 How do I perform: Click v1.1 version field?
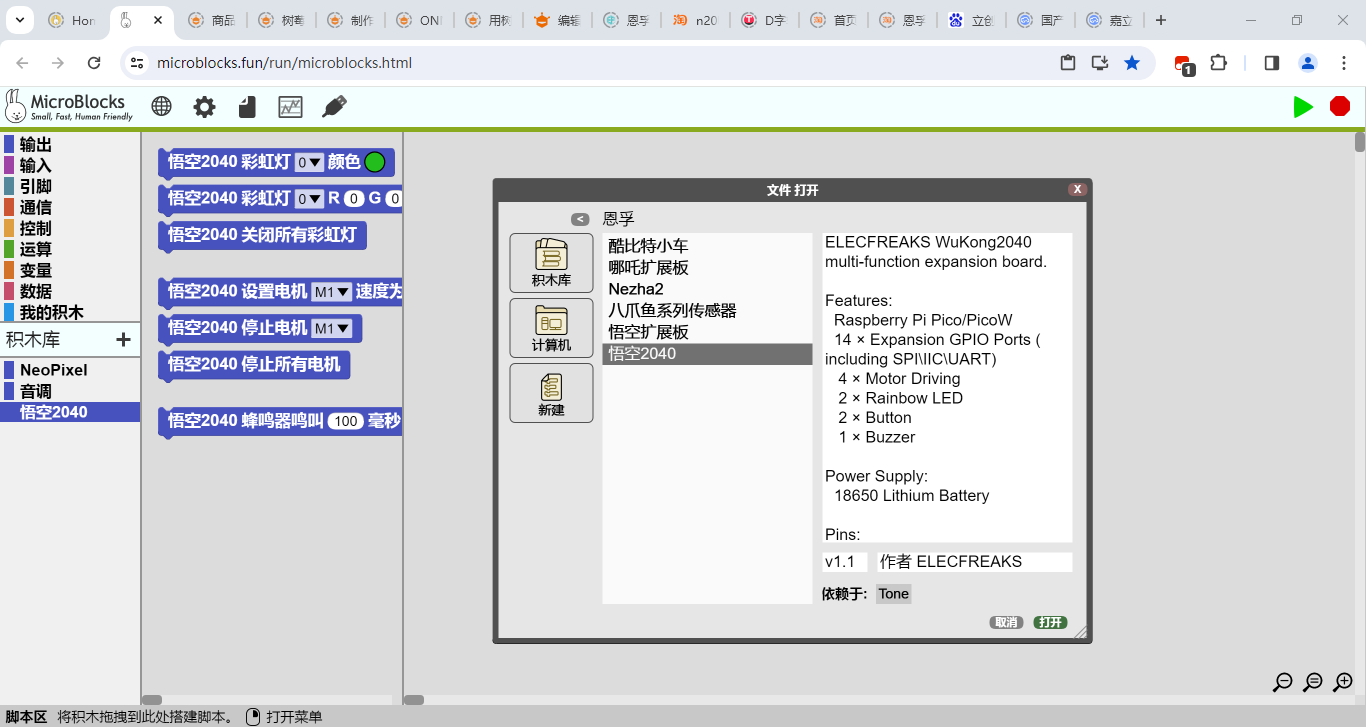(844, 562)
